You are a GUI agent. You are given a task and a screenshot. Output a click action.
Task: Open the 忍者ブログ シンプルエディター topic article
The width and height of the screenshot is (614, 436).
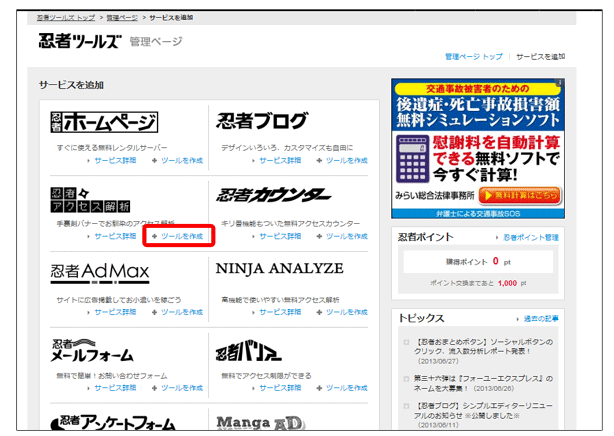pyautogui.click(x=483, y=415)
